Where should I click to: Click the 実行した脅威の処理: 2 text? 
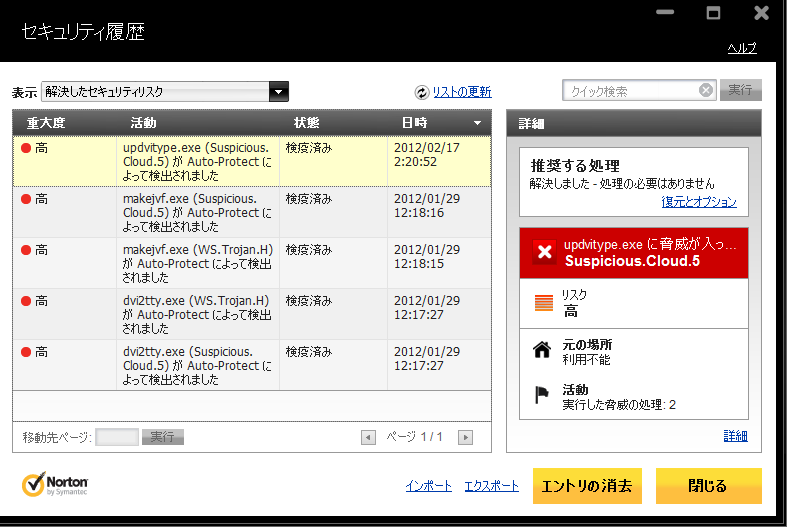pos(619,405)
